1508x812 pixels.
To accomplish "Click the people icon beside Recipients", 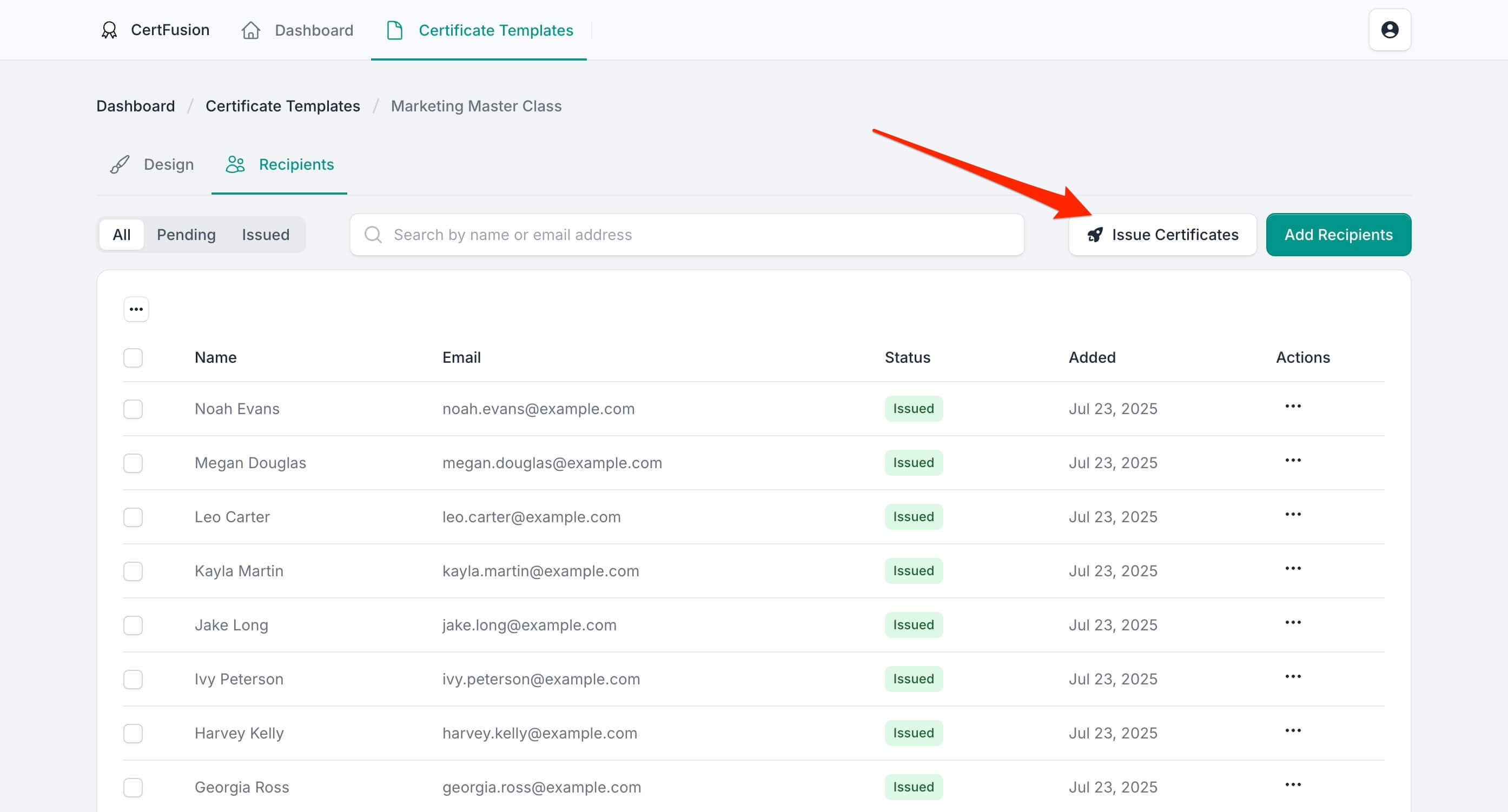I will (x=236, y=164).
